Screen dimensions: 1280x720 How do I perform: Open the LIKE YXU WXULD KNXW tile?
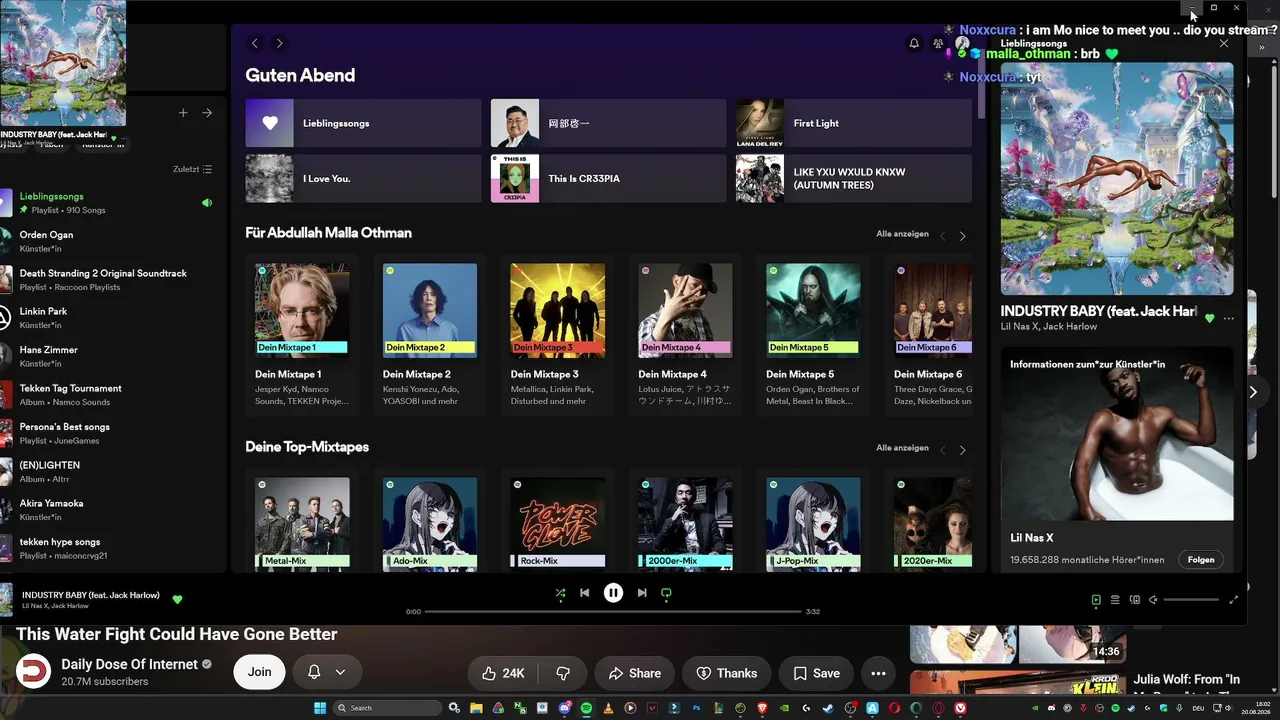pyautogui.click(x=854, y=178)
